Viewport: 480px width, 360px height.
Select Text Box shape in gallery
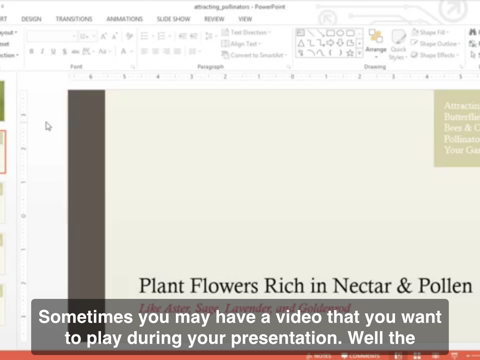301,33
